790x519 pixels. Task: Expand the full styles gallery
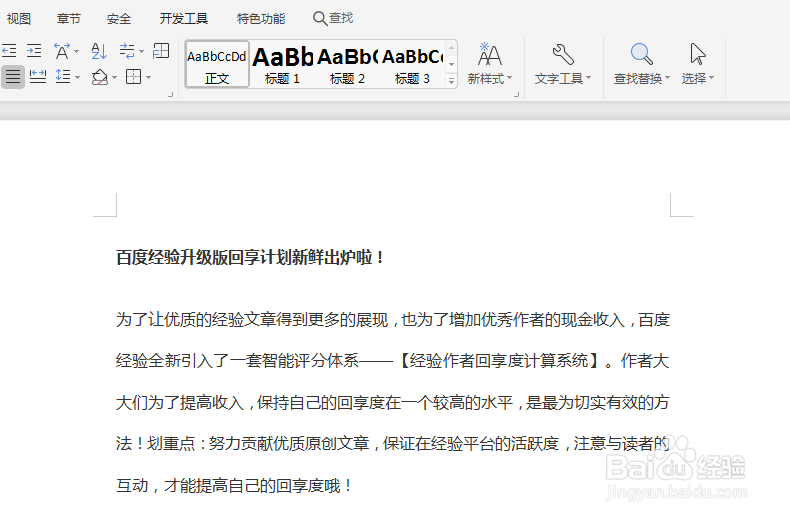pos(451,81)
